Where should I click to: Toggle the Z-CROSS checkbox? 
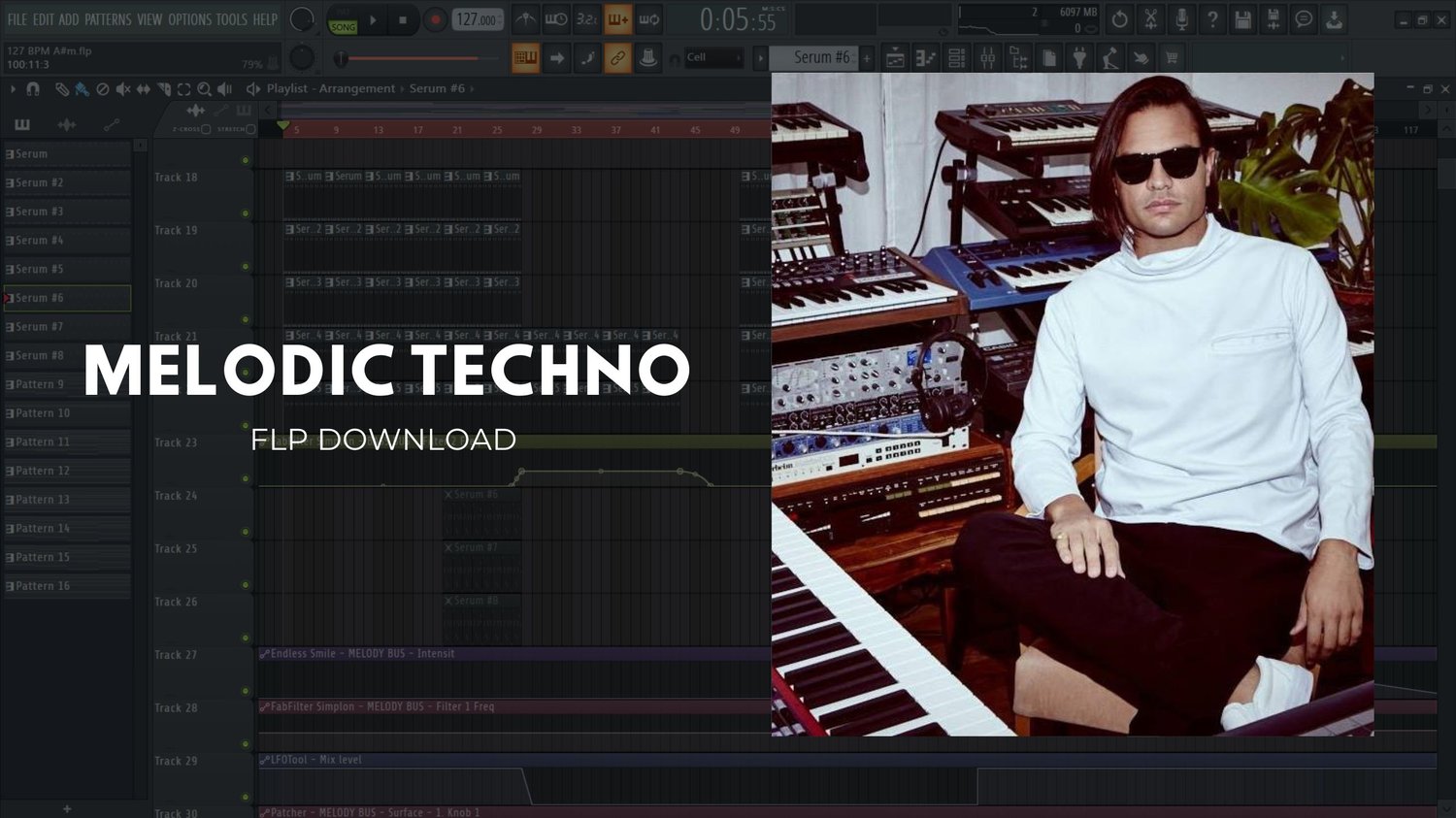coord(205,129)
